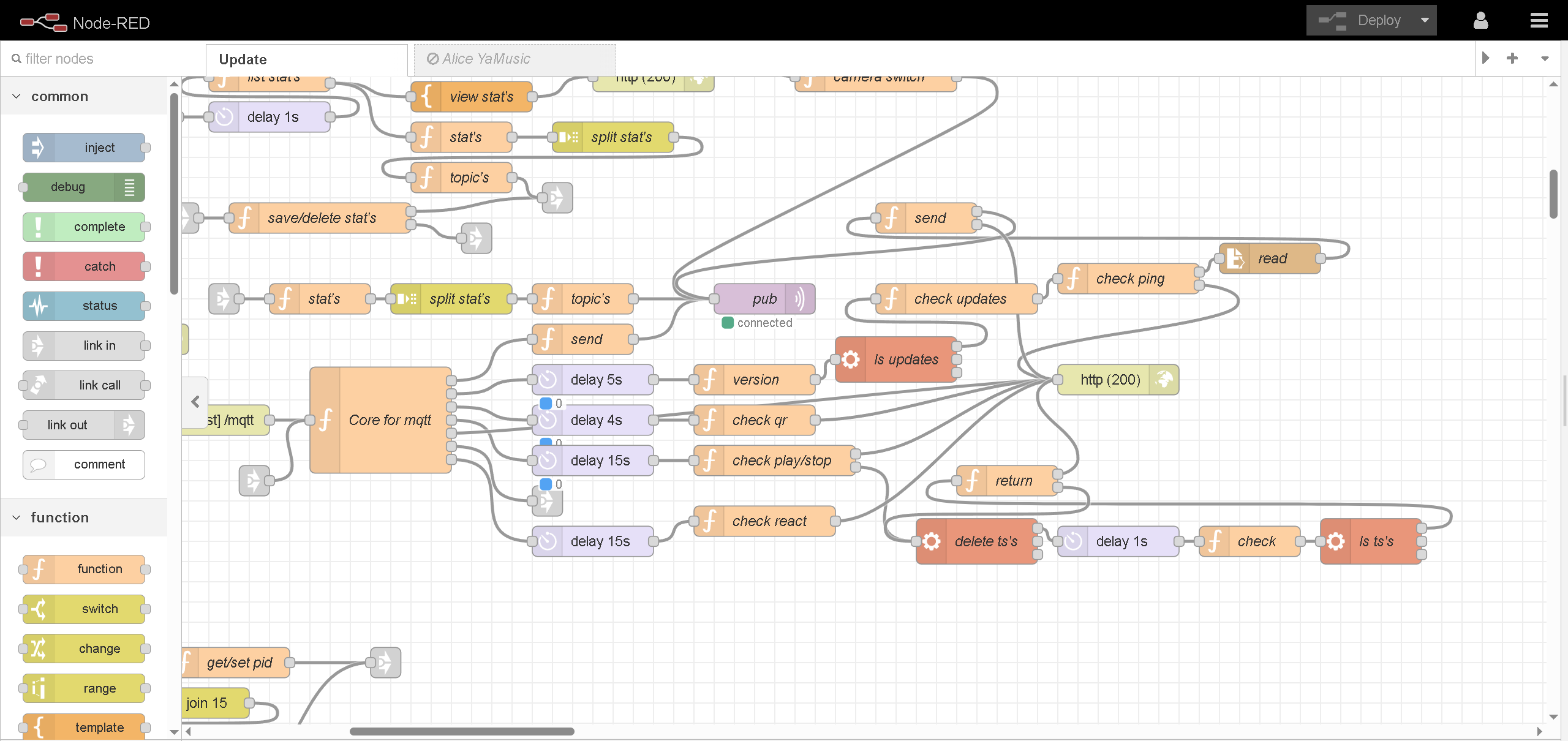Collapse the function palette category
This screenshot has height=741, width=1568.
pyautogui.click(x=17, y=518)
